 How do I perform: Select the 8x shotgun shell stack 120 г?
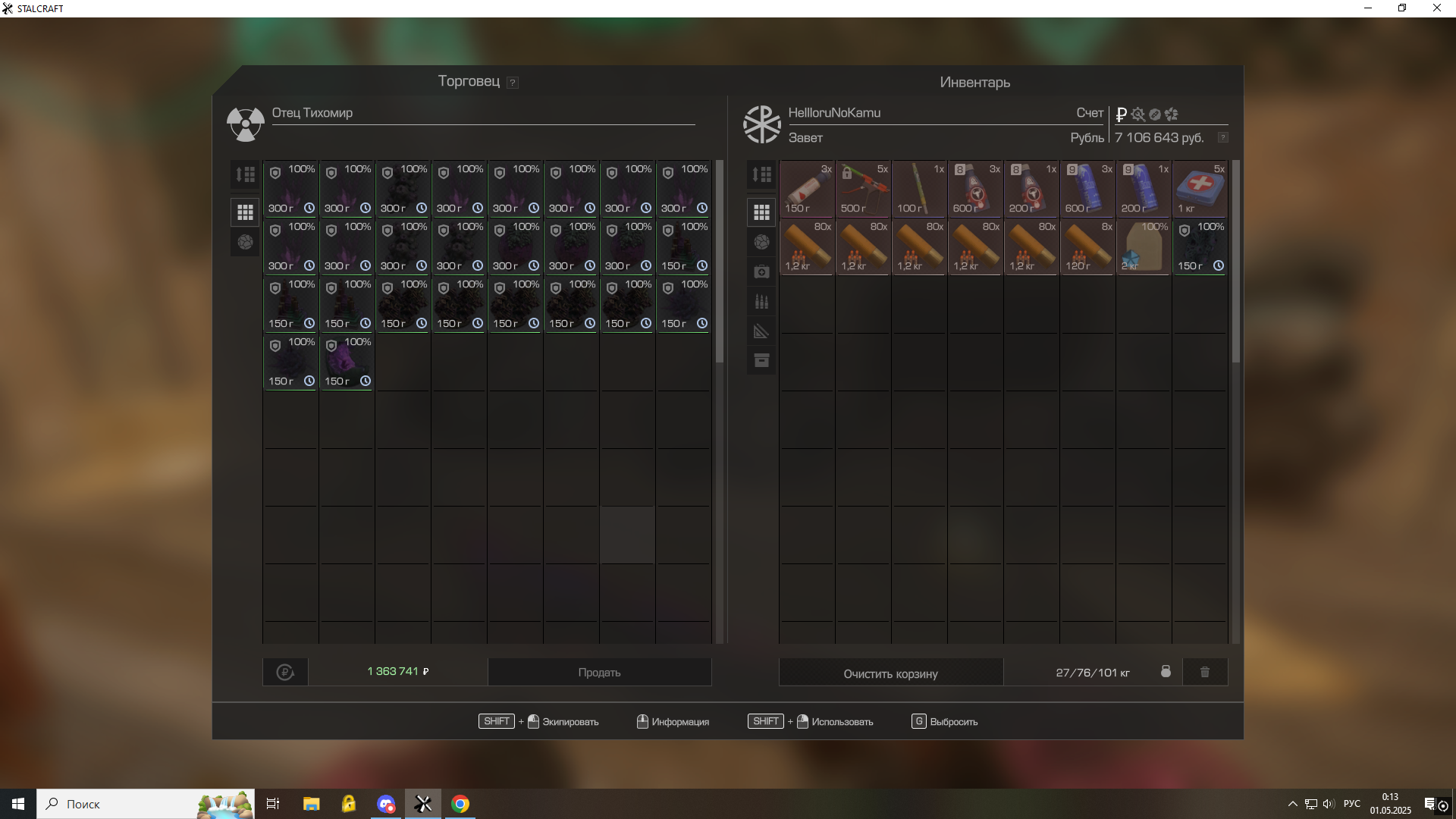pos(1087,246)
